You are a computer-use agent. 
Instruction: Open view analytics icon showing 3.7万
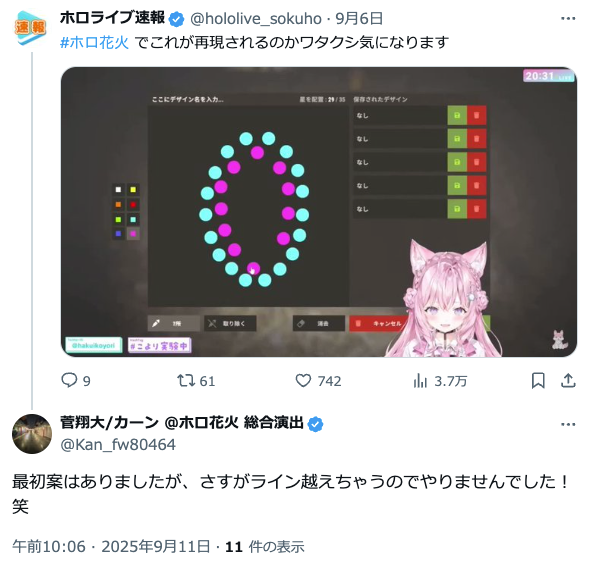420,380
